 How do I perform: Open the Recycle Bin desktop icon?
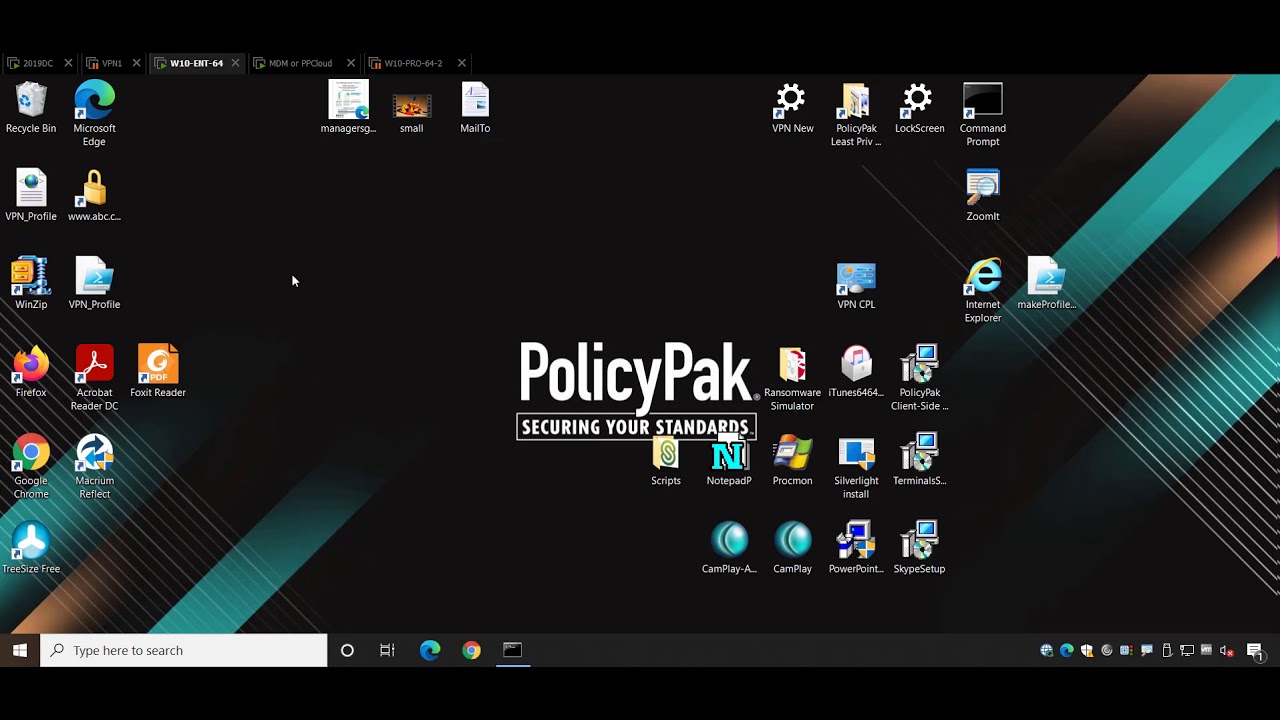(31, 108)
